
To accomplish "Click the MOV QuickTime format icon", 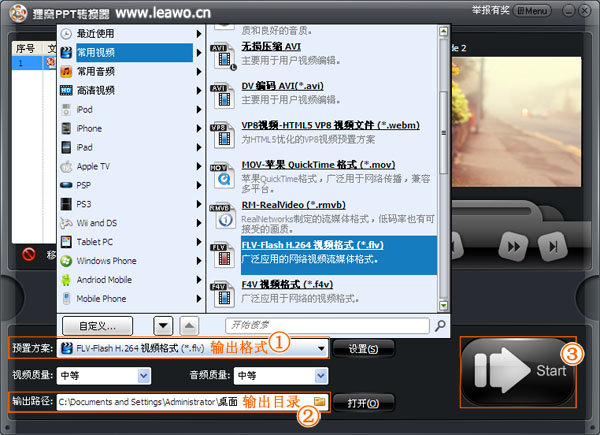I will (223, 176).
